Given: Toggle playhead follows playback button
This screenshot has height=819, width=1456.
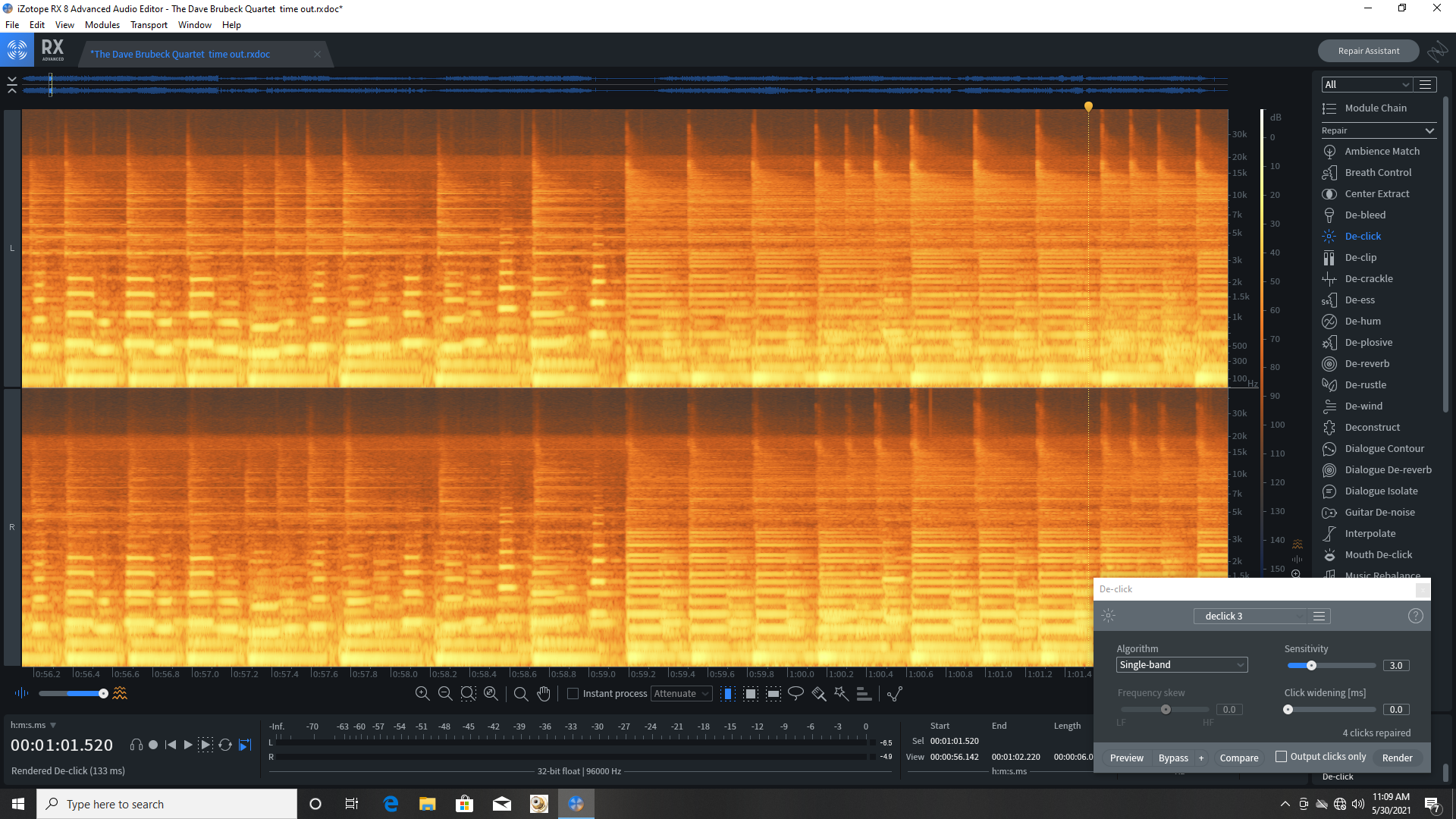Looking at the screenshot, I should [x=245, y=745].
